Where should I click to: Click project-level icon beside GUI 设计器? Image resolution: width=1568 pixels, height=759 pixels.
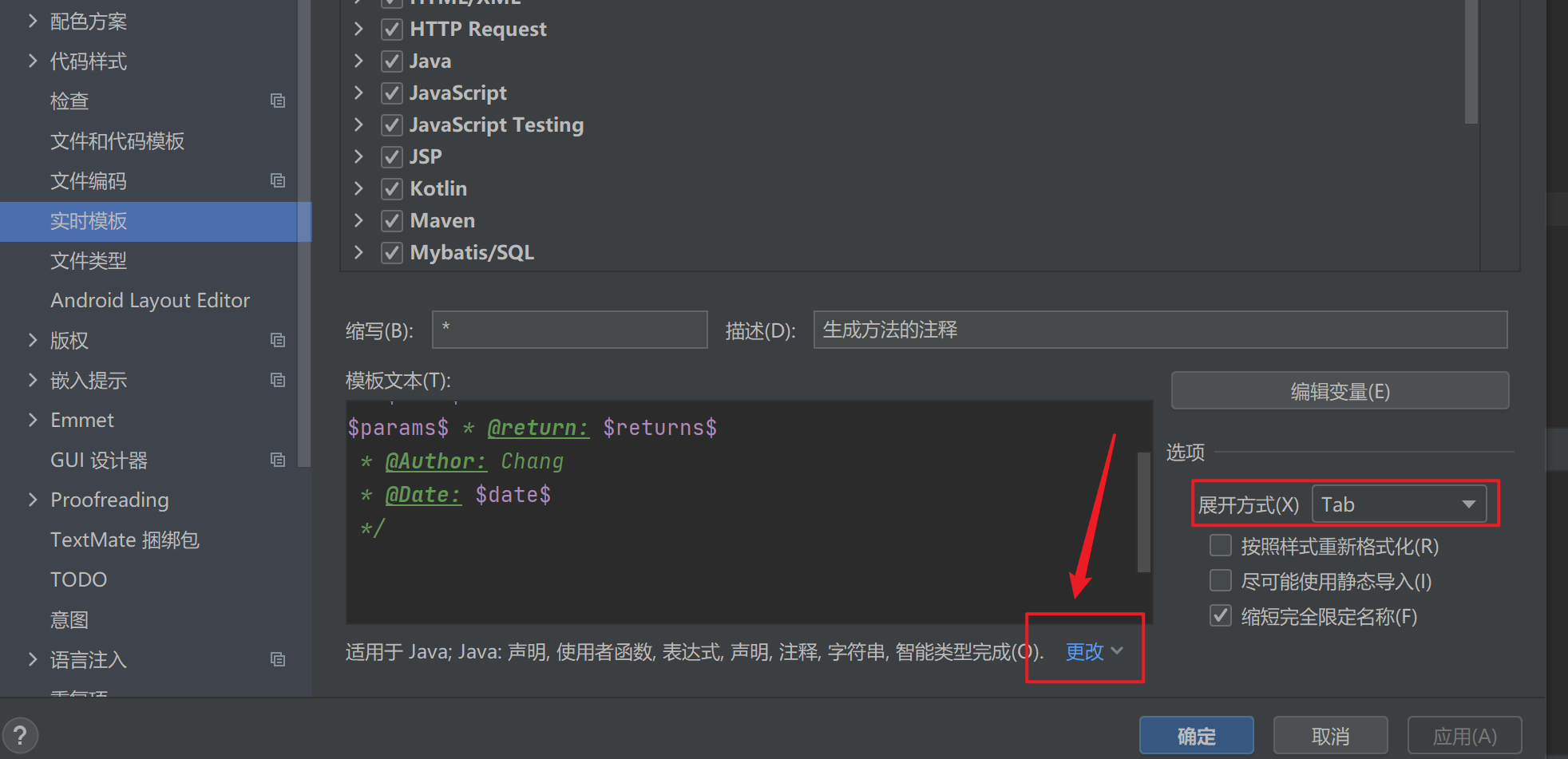(278, 460)
